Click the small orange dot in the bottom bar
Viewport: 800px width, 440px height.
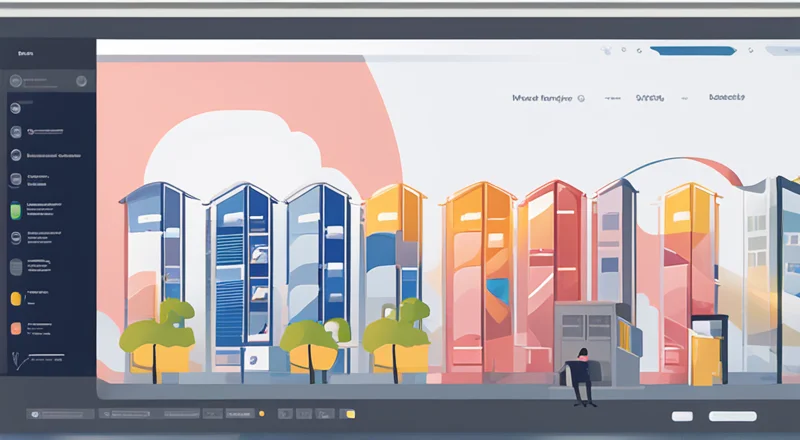261,413
